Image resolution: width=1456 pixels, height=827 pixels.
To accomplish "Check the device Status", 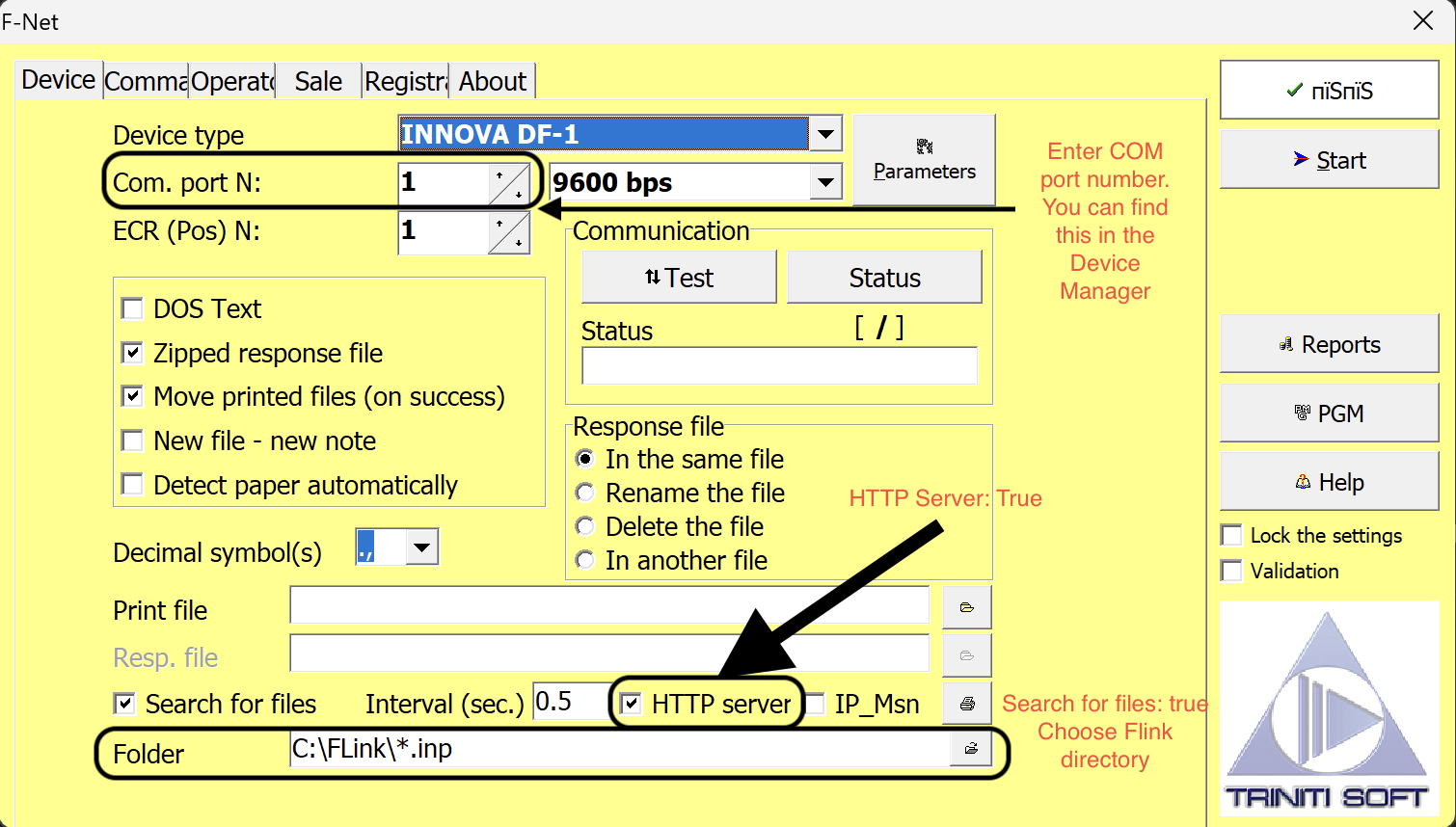I will (884, 277).
